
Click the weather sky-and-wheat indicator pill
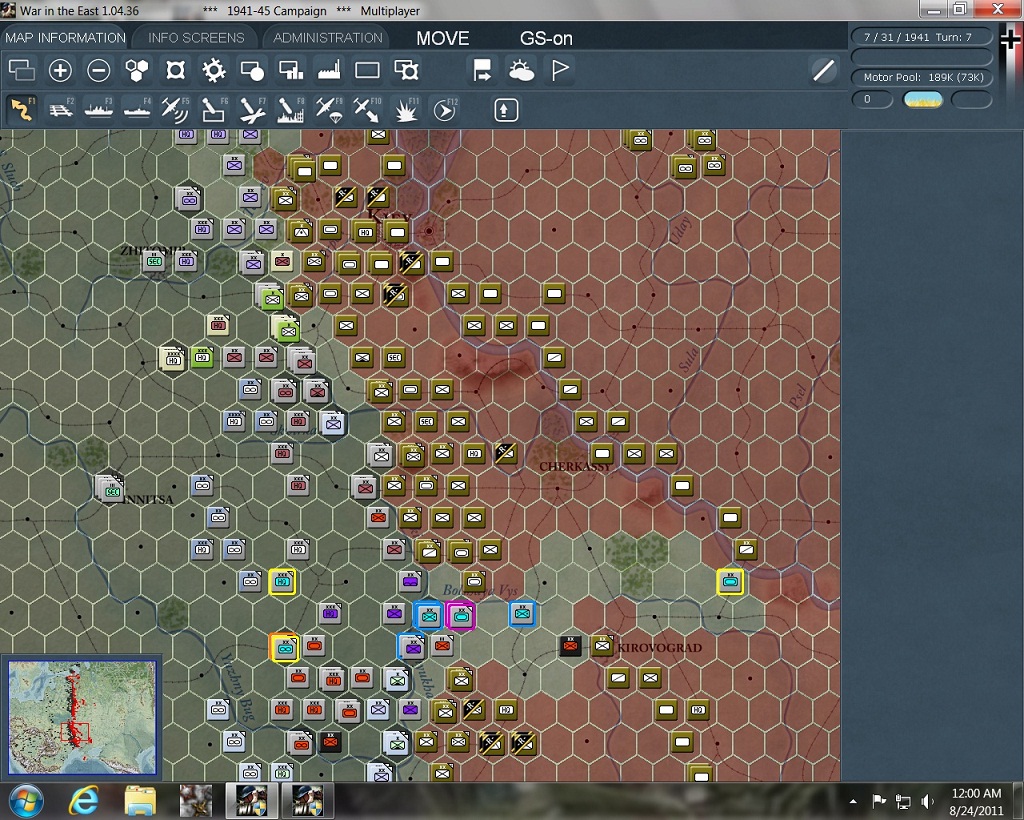point(922,100)
